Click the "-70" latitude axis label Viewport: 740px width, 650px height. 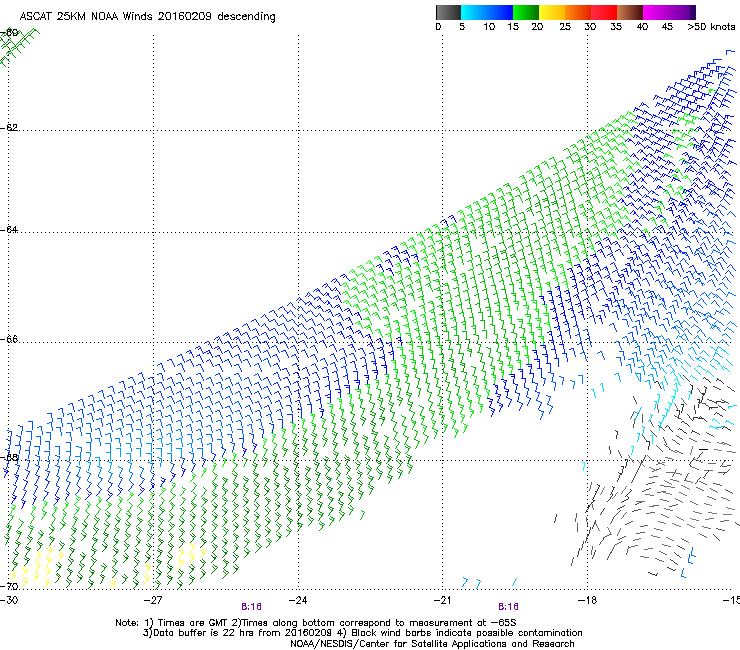click(10, 586)
